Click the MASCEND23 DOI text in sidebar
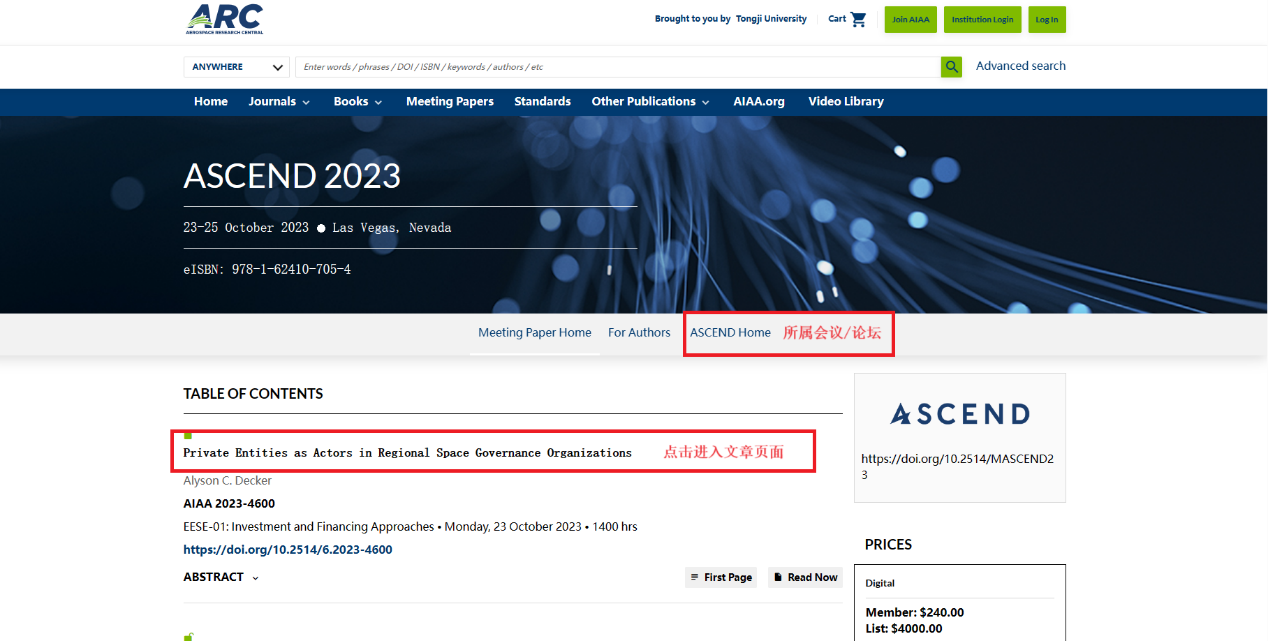Screen dimensions: 1268x641 pyautogui.click(x=957, y=467)
